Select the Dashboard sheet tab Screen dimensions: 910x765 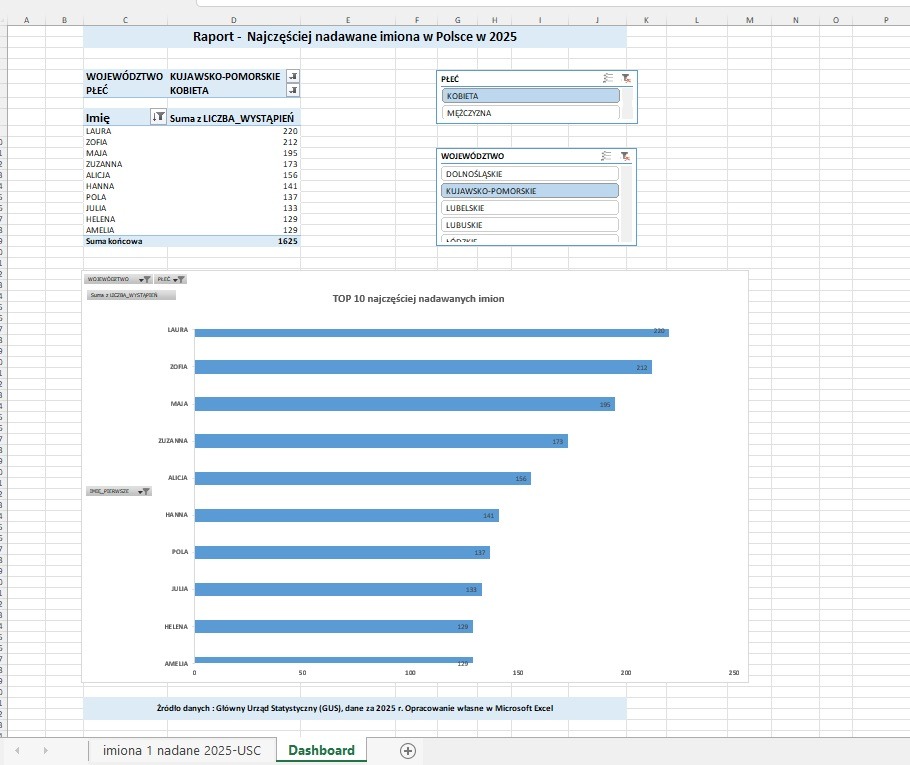point(322,750)
